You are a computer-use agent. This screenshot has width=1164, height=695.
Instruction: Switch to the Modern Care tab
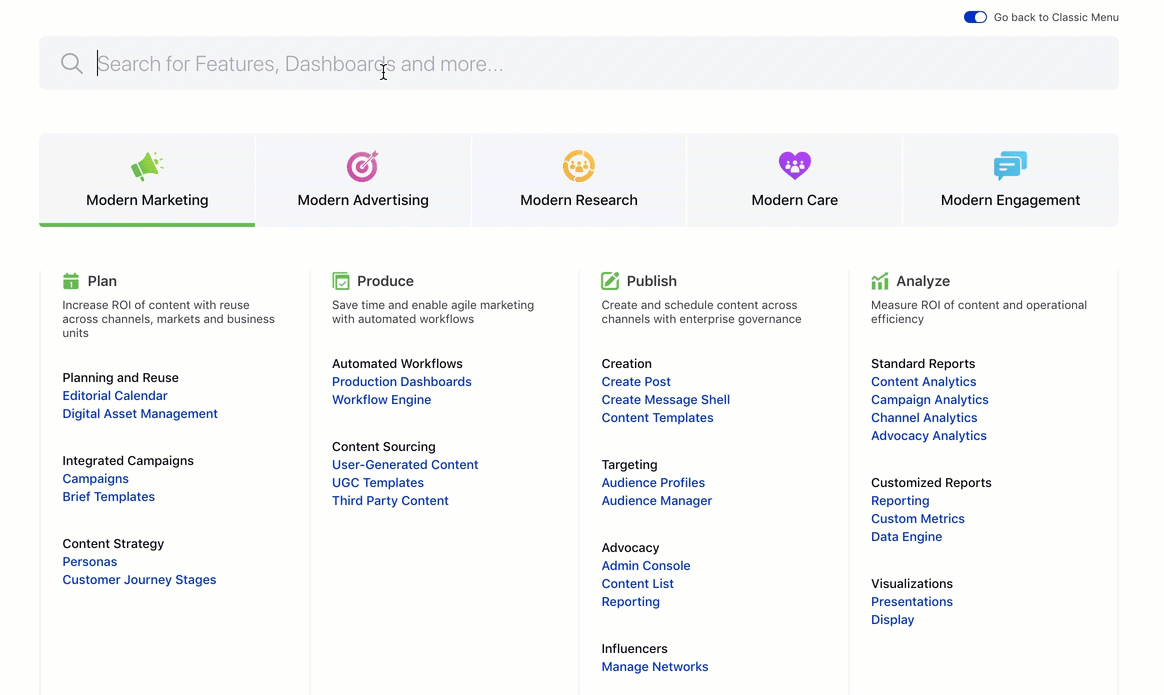pos(794,180)
